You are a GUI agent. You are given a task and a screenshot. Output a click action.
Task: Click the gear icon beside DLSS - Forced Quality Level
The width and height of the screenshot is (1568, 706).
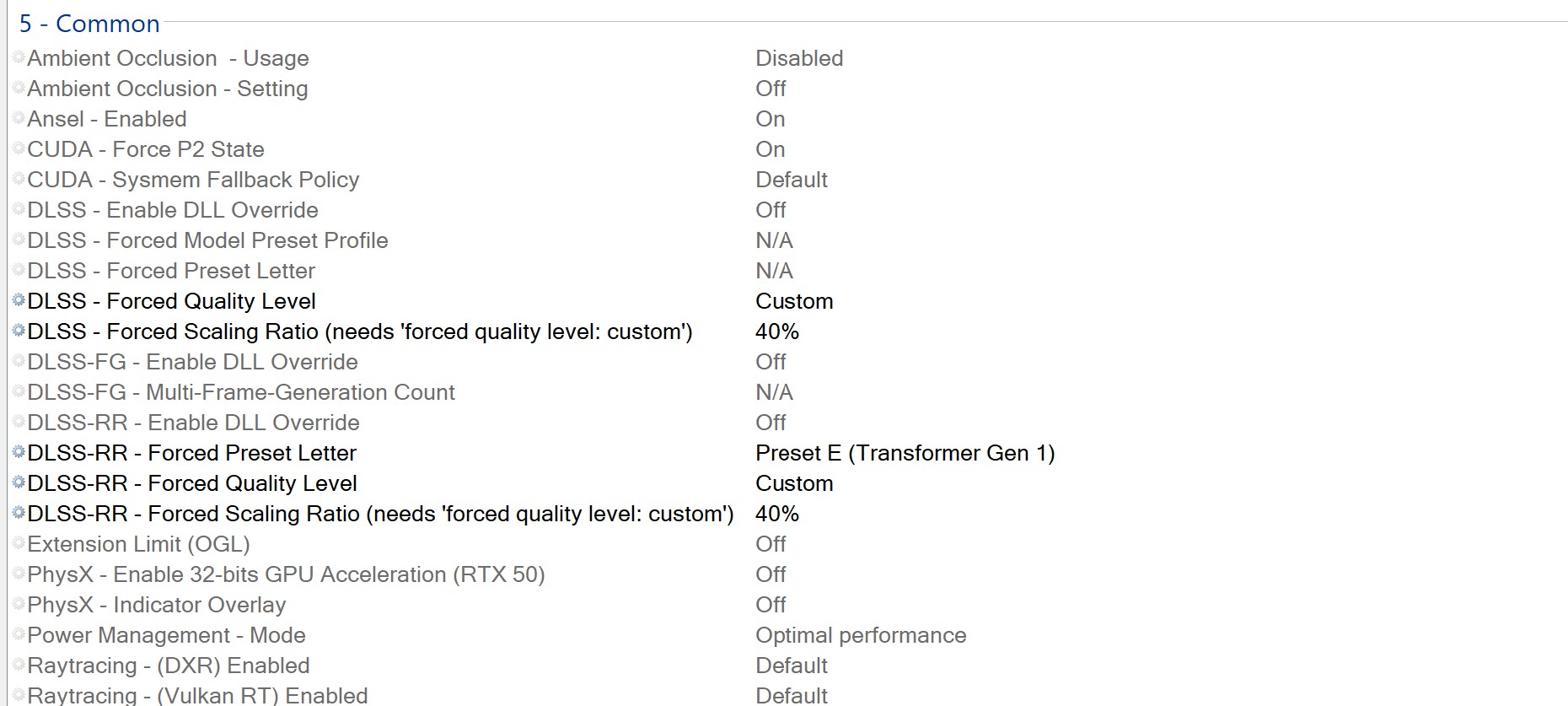(19, 300)
